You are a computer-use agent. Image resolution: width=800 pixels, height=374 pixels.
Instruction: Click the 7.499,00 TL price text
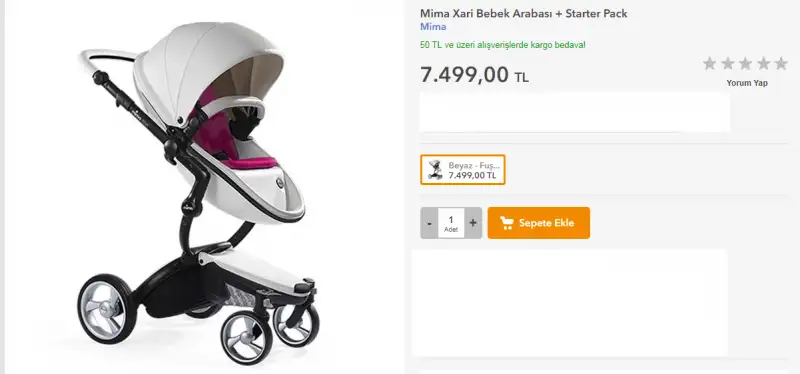[474, 76]
